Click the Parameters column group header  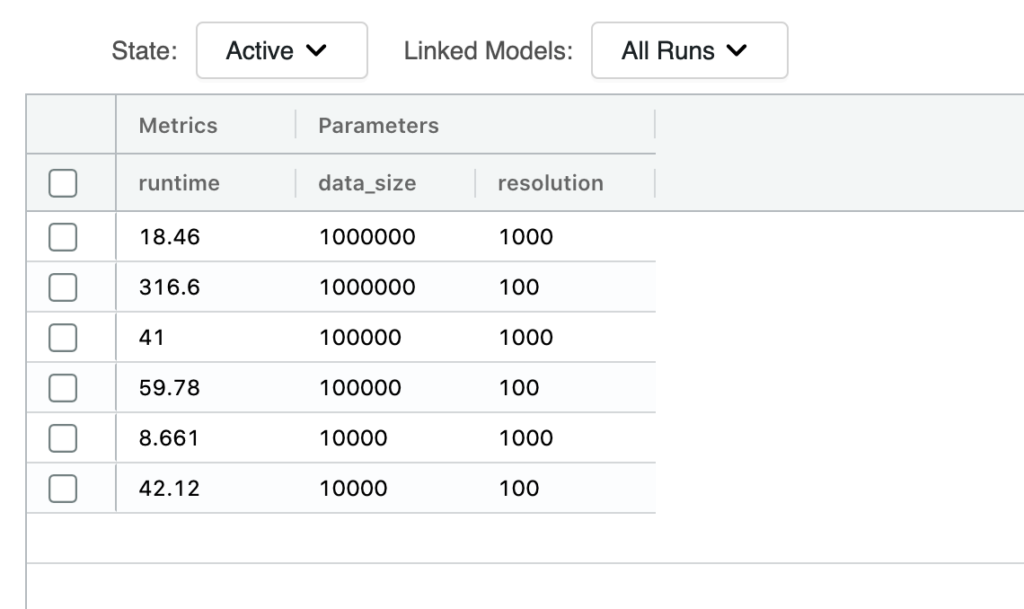click(x=378, y=125)
